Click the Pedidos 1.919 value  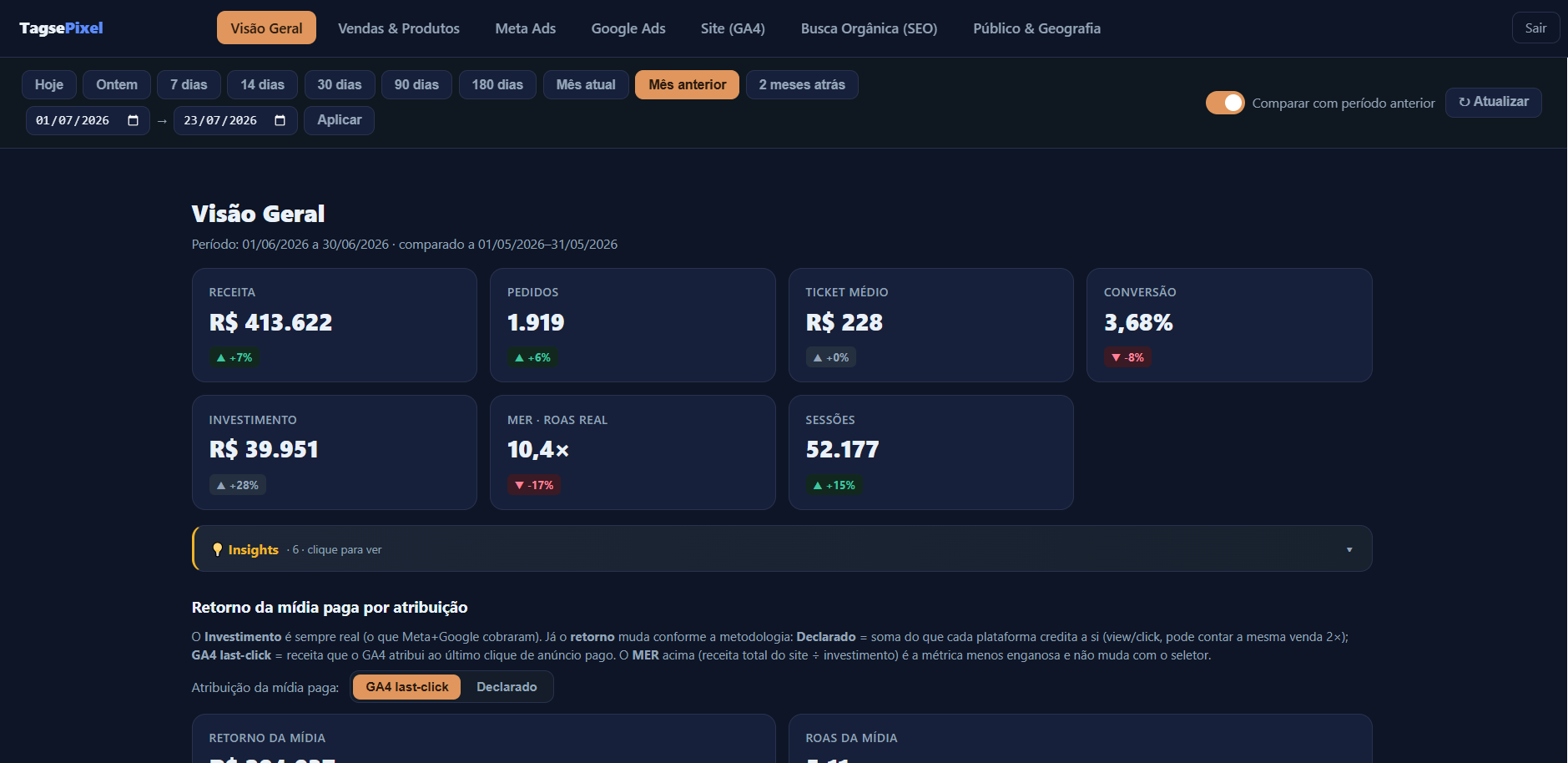pyautogui.click(x=536, y=322)
